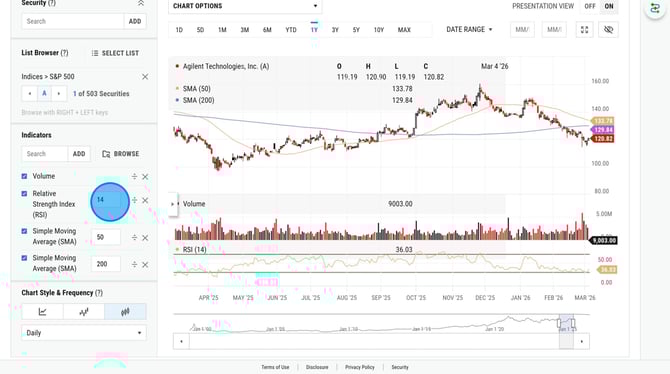Select the 5Y time range
The width and height of the screenshot is (670, 374).
[356, 30]
